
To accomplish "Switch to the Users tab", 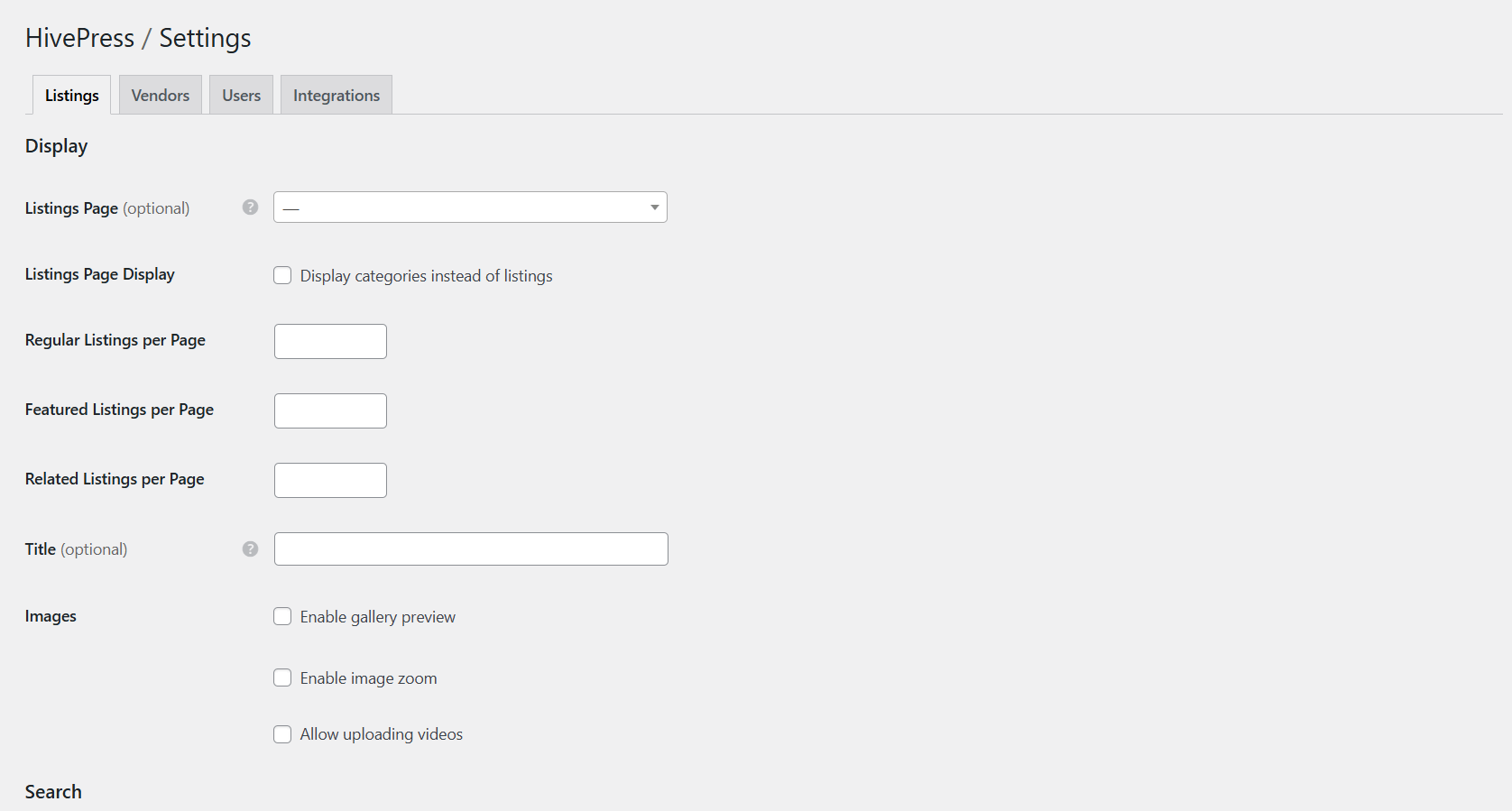I will tap(240, 94).
